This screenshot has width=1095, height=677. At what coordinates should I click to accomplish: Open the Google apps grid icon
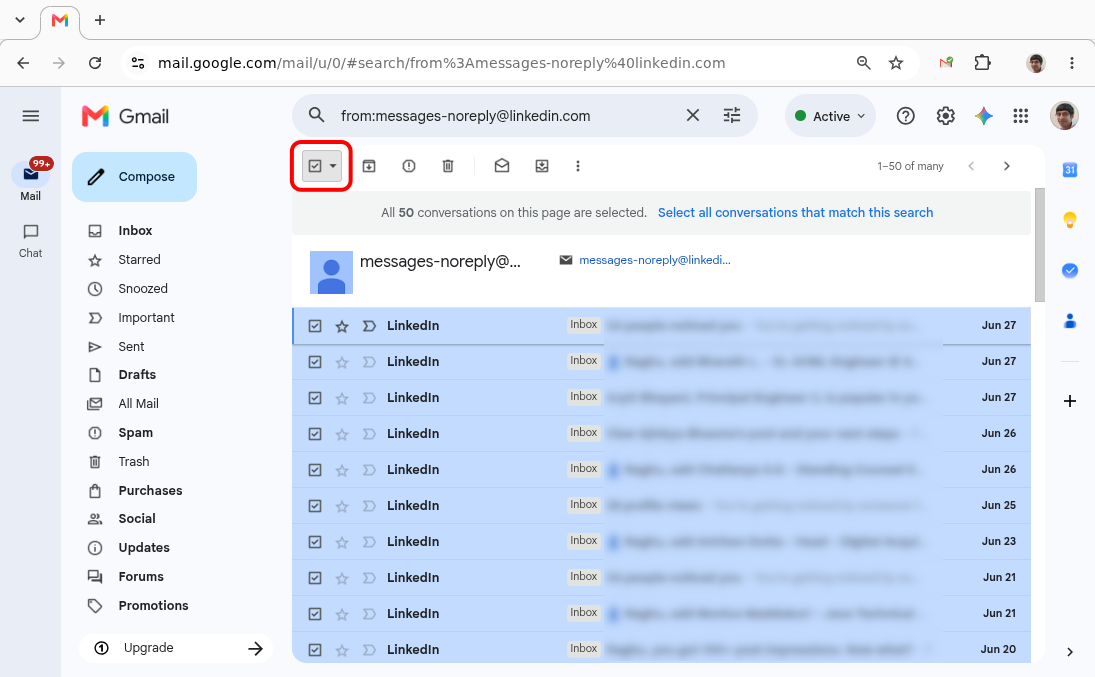coord(1020,116)
